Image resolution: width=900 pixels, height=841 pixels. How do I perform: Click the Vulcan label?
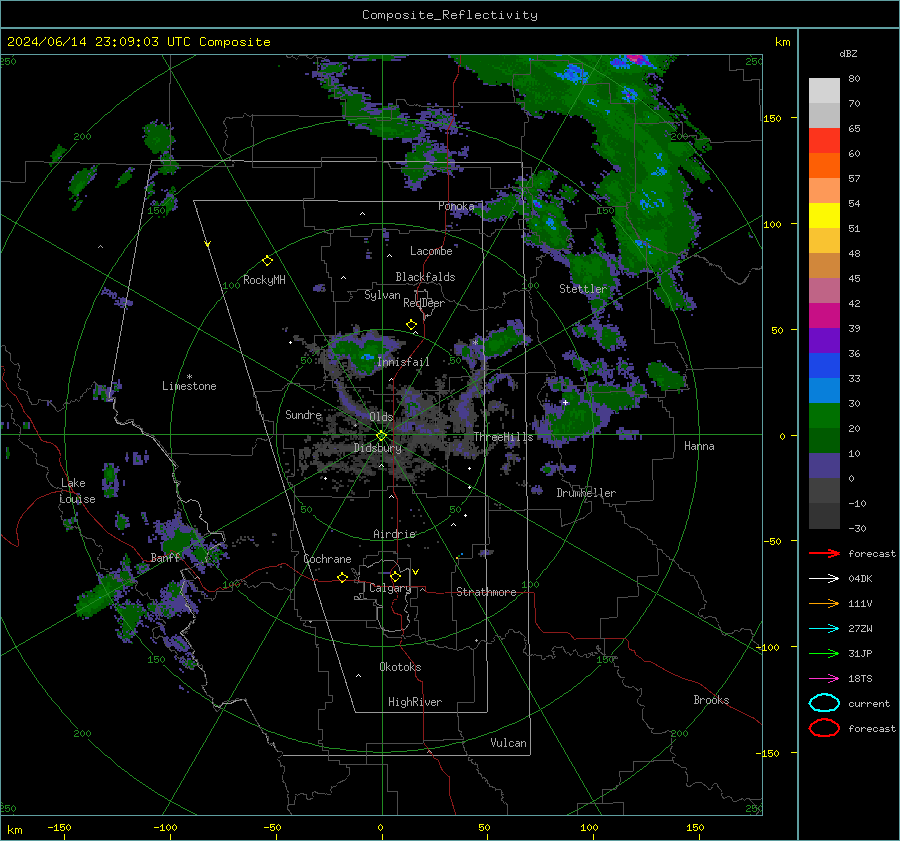pyautogui.click(x=509, y=743)
